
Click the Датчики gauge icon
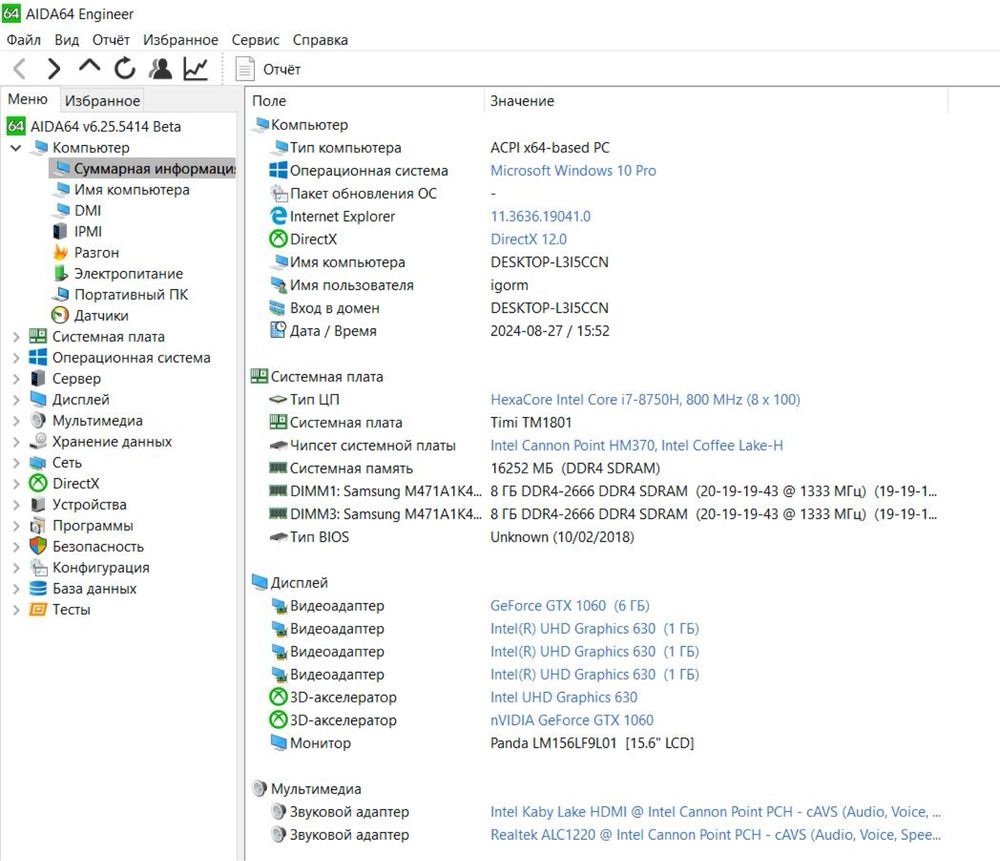click(60, 316)
